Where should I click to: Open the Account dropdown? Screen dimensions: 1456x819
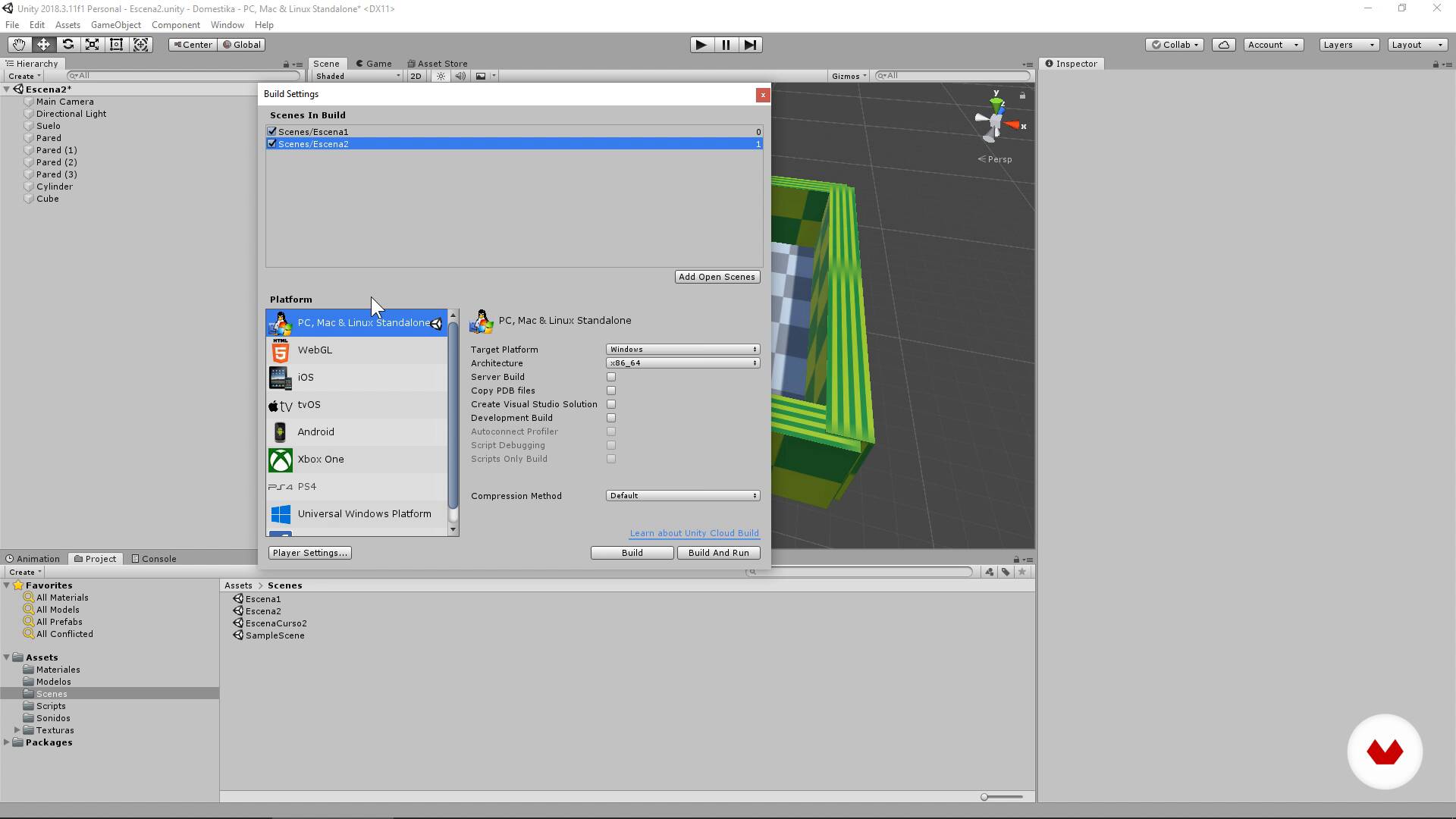[1273, 45]
